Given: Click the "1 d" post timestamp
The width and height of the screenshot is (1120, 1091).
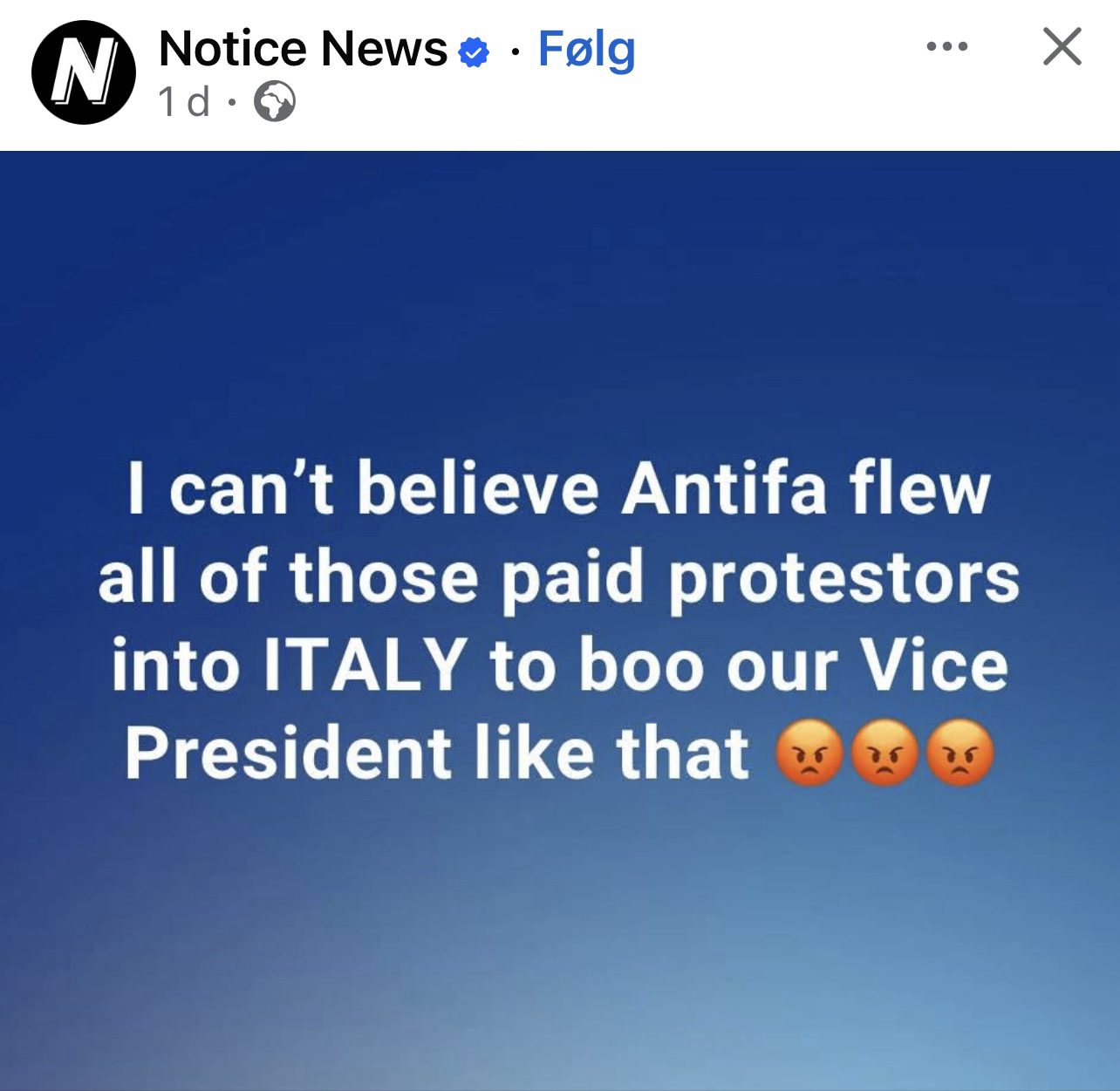Looking at the screenshot, I should click(184, 102).
